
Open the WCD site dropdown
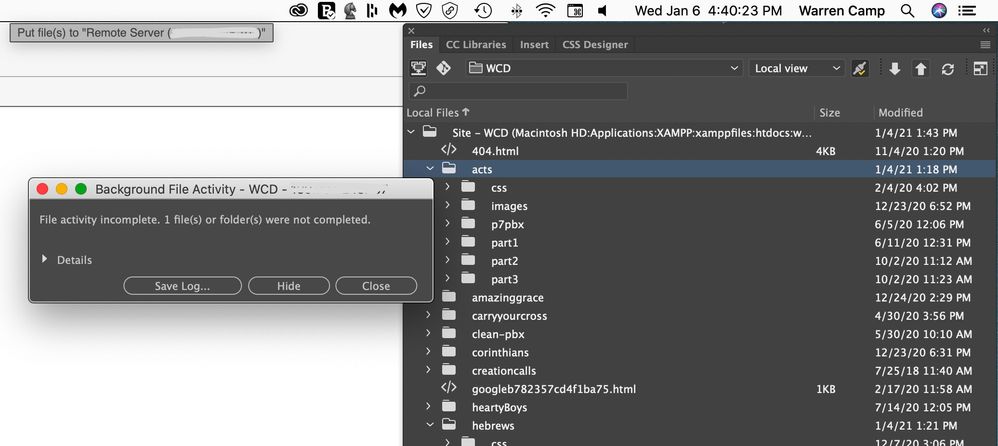tap(604, 68)
